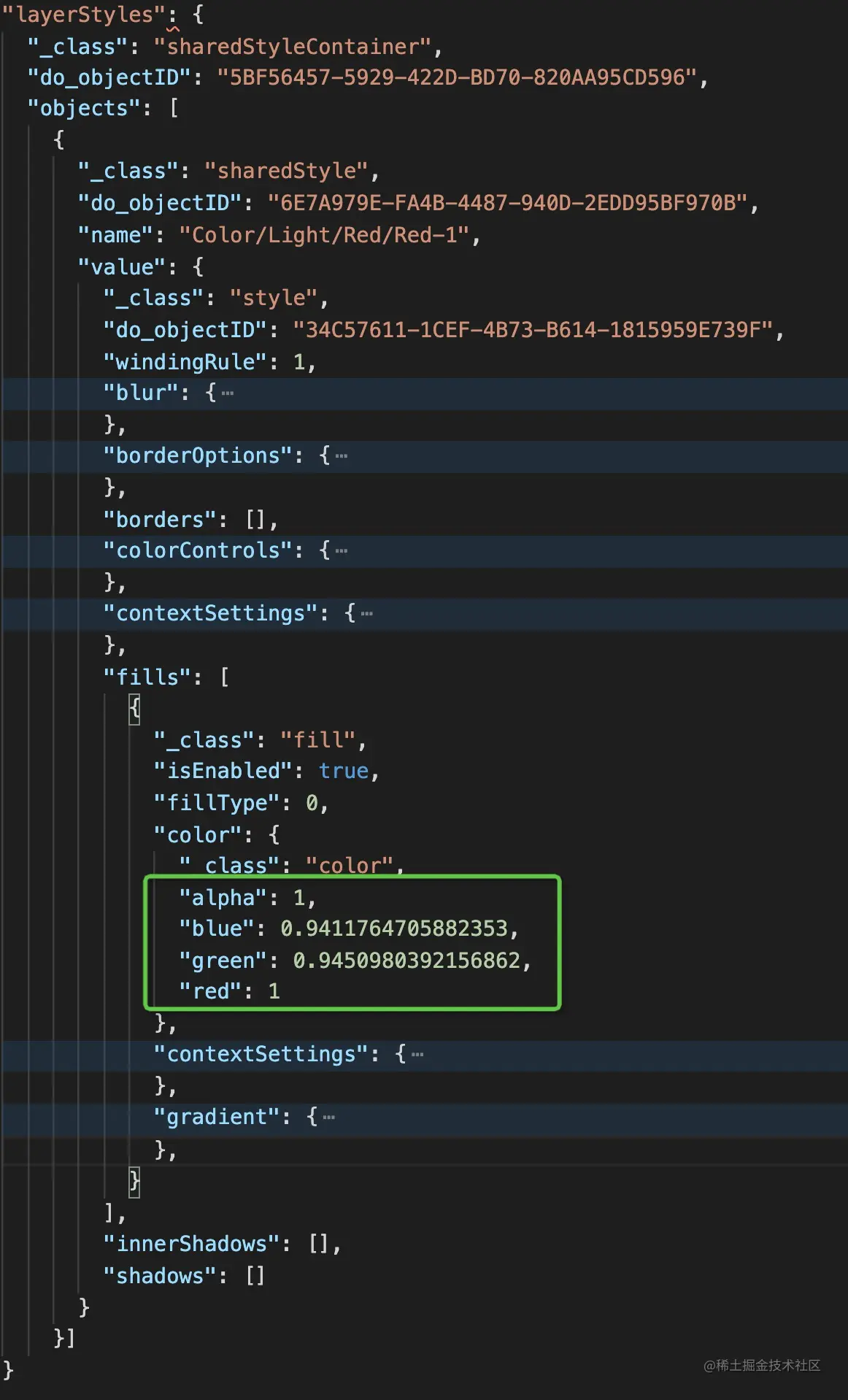Expand the folded "borderOptions" ellipsis marker
The image size is (848, 1400).
click(x=342, y=456)
